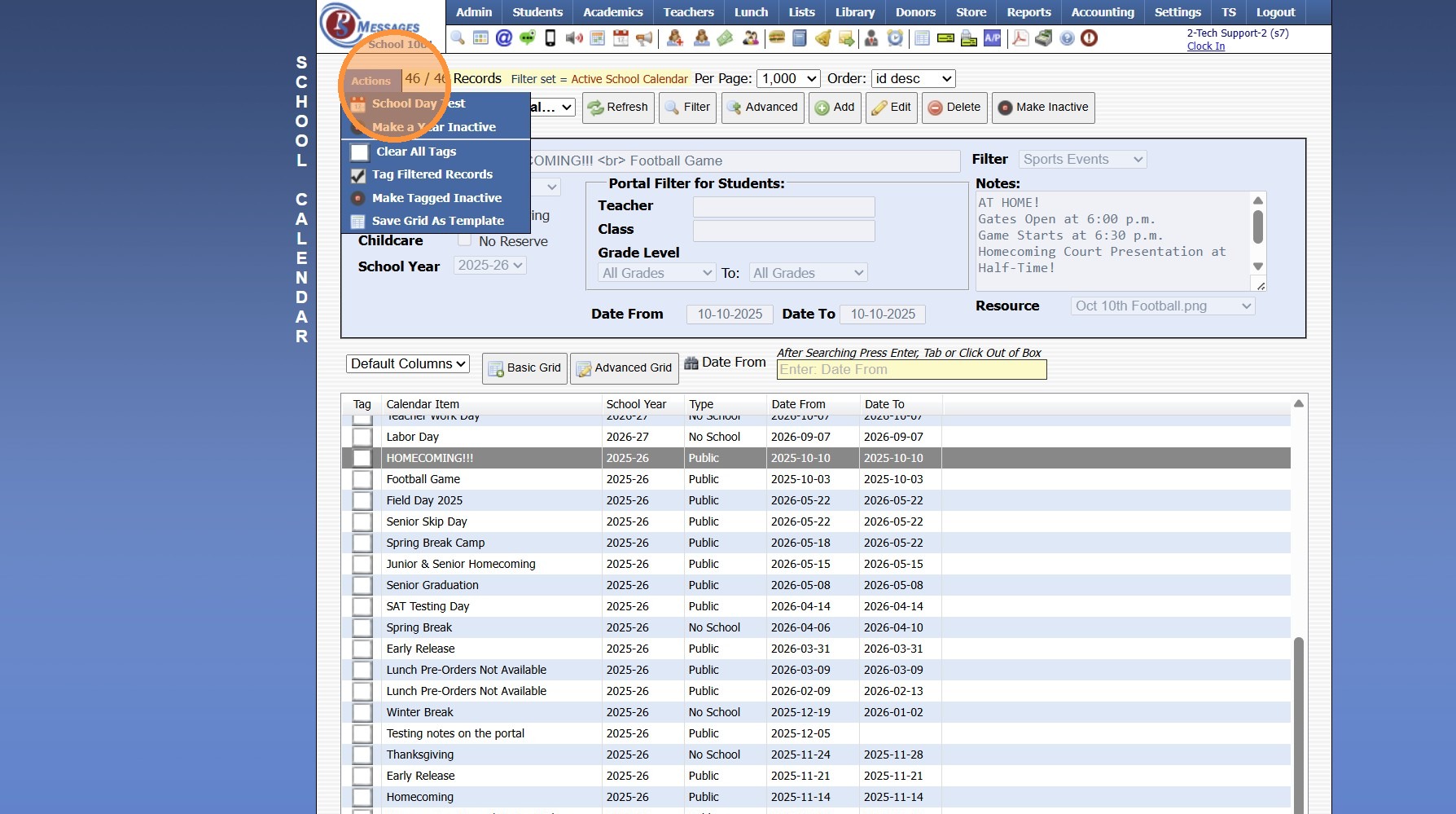1456x814 pixels.
Task: Click the Notes box scrollbar thumb
Action: (1258, 227)
